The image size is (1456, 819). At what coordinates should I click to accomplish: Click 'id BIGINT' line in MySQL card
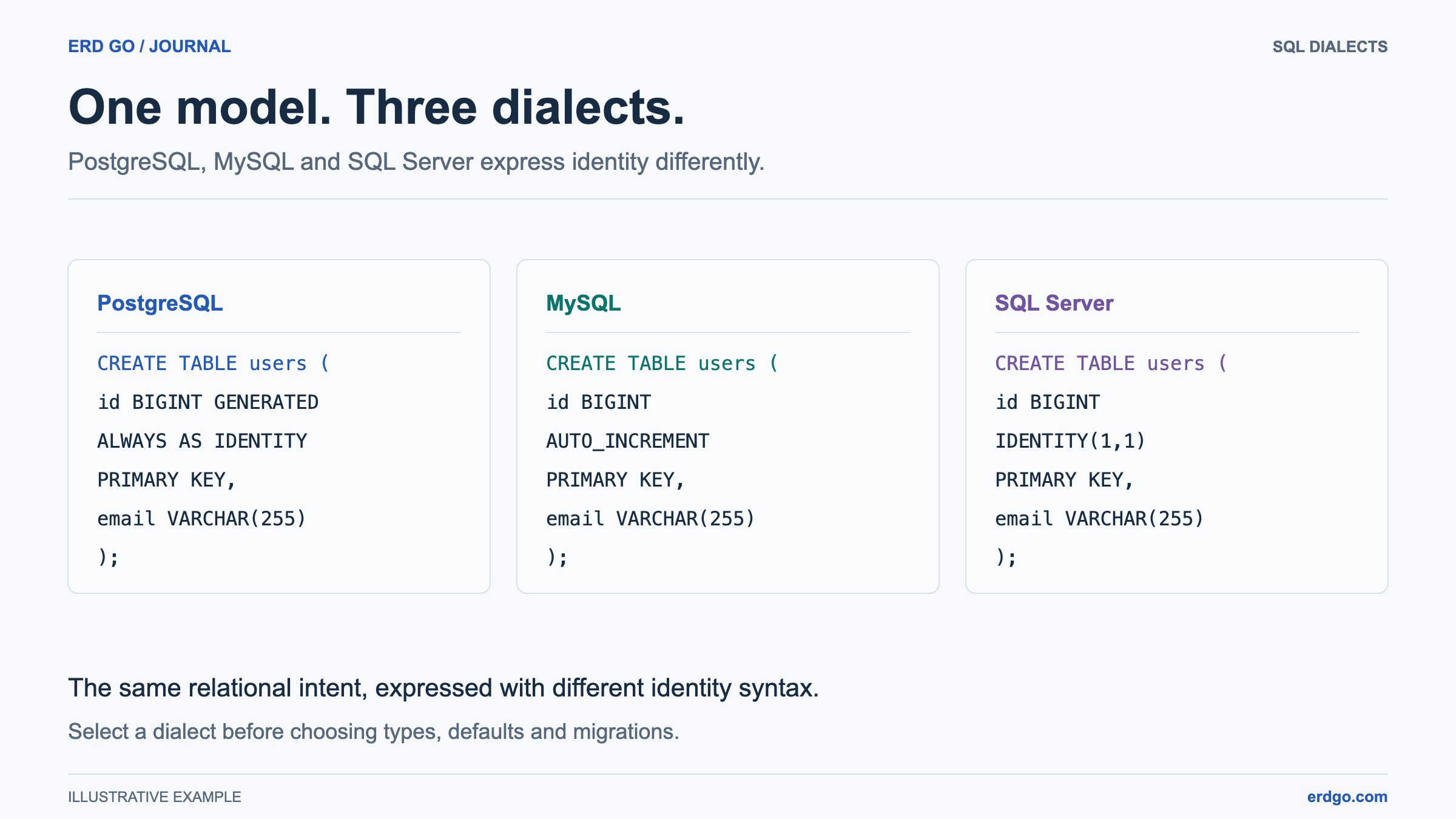(599, 402)
